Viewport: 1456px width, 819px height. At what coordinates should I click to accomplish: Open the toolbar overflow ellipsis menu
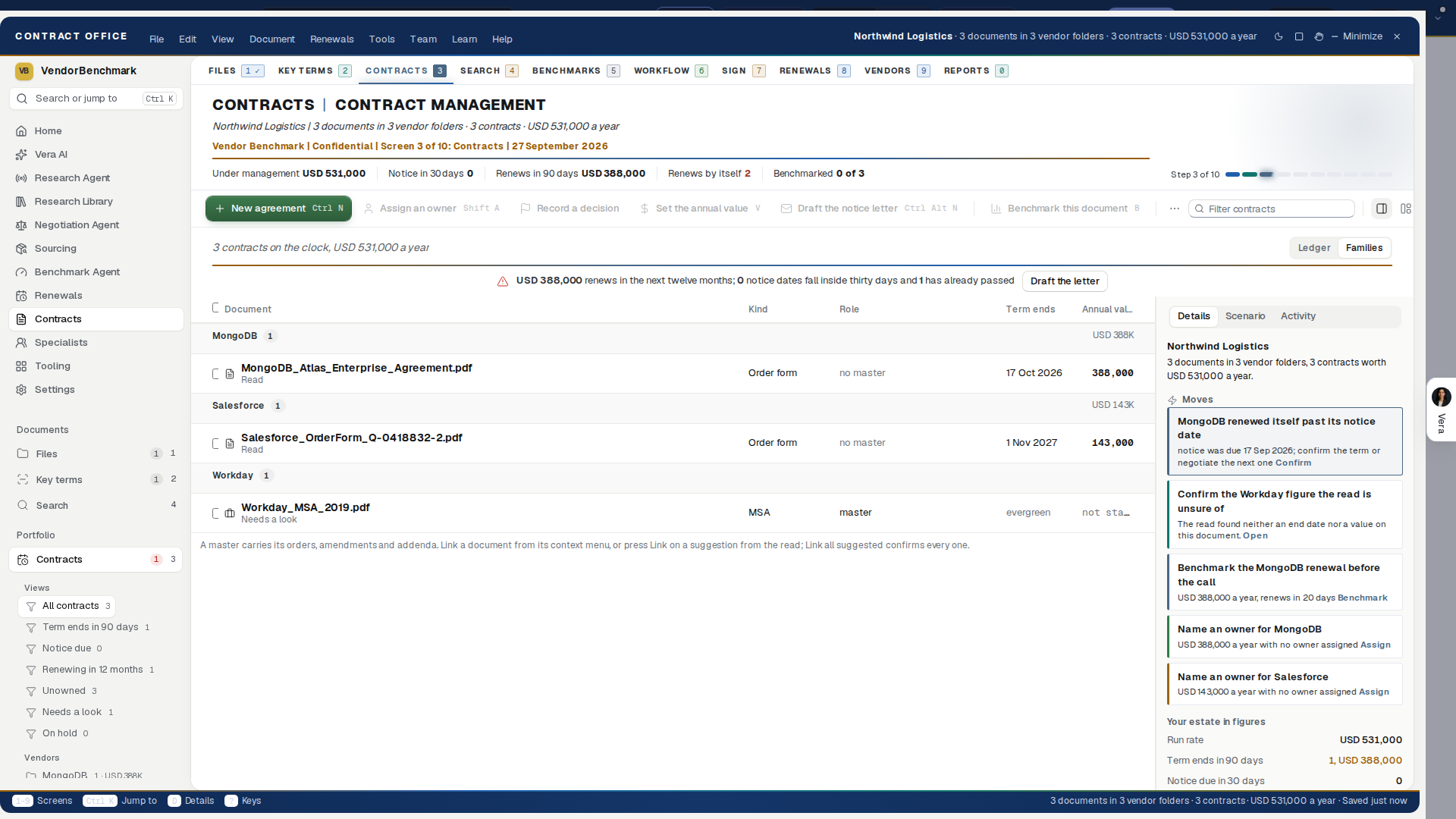(1175, 209)
